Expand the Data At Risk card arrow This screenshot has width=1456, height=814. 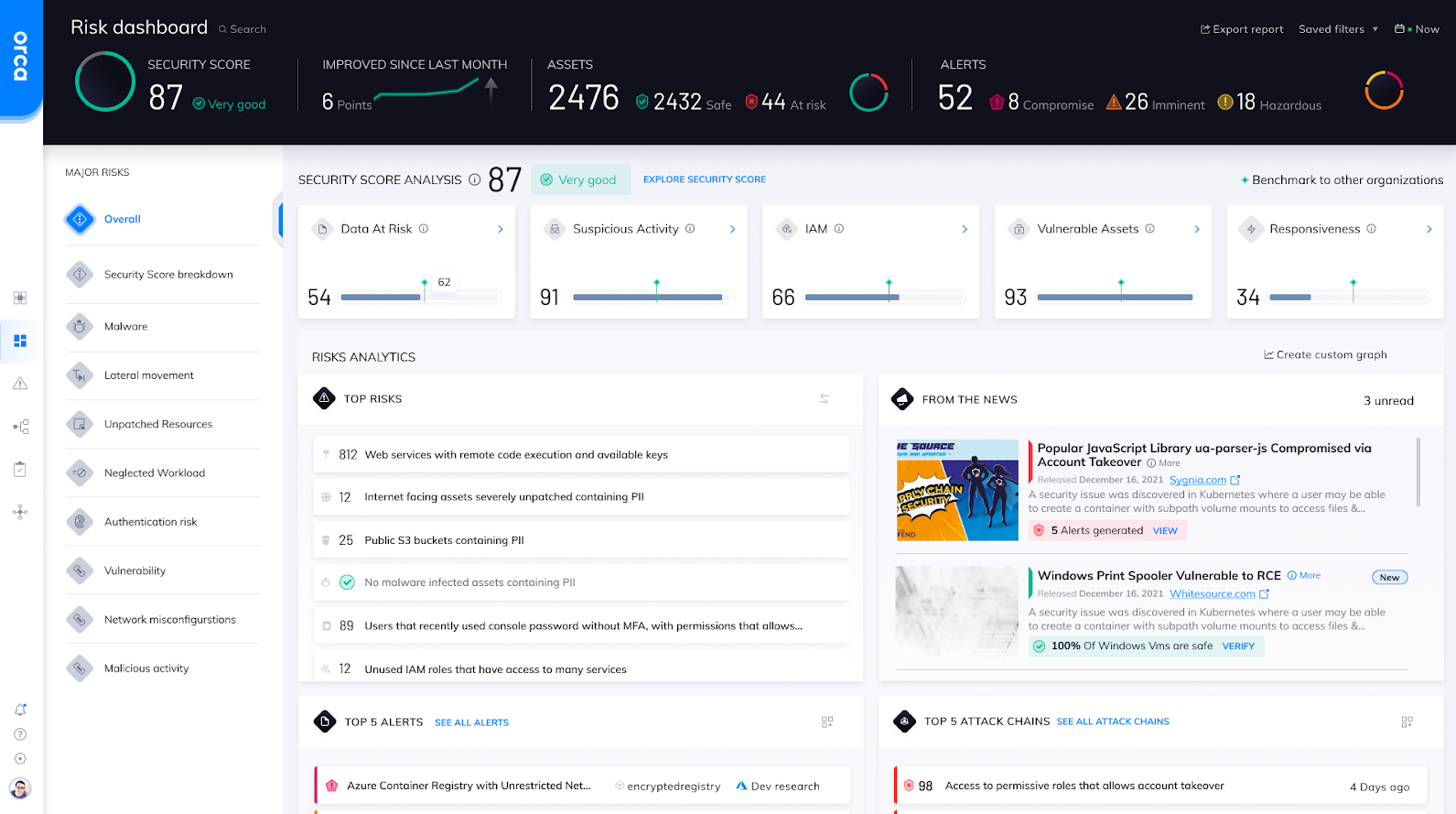click(x=501, y=229)
